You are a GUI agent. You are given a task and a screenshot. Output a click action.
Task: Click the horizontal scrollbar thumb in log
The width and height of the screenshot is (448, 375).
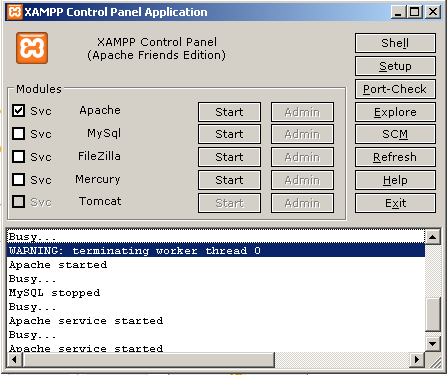coord(148,360)
